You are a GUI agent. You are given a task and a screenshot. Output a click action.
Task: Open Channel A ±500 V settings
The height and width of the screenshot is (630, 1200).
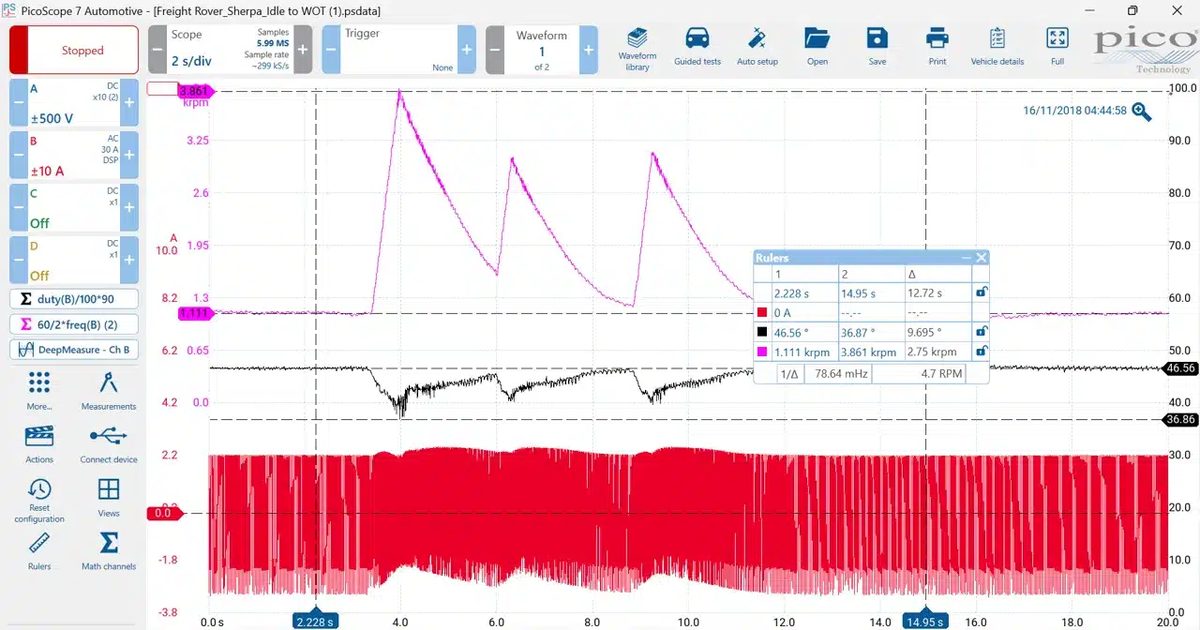[x=74, y=101]
